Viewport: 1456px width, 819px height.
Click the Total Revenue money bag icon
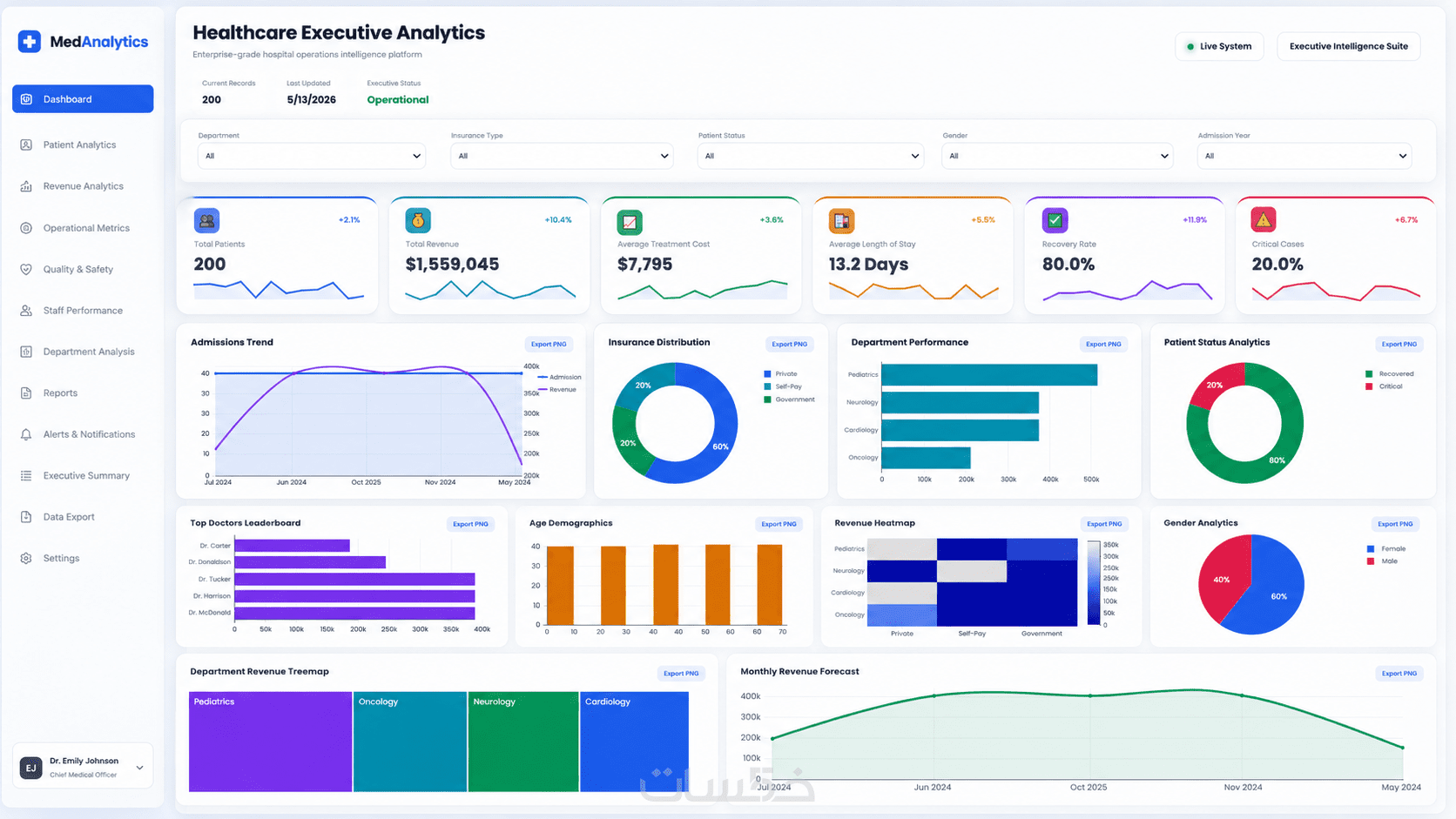(418, 221)
